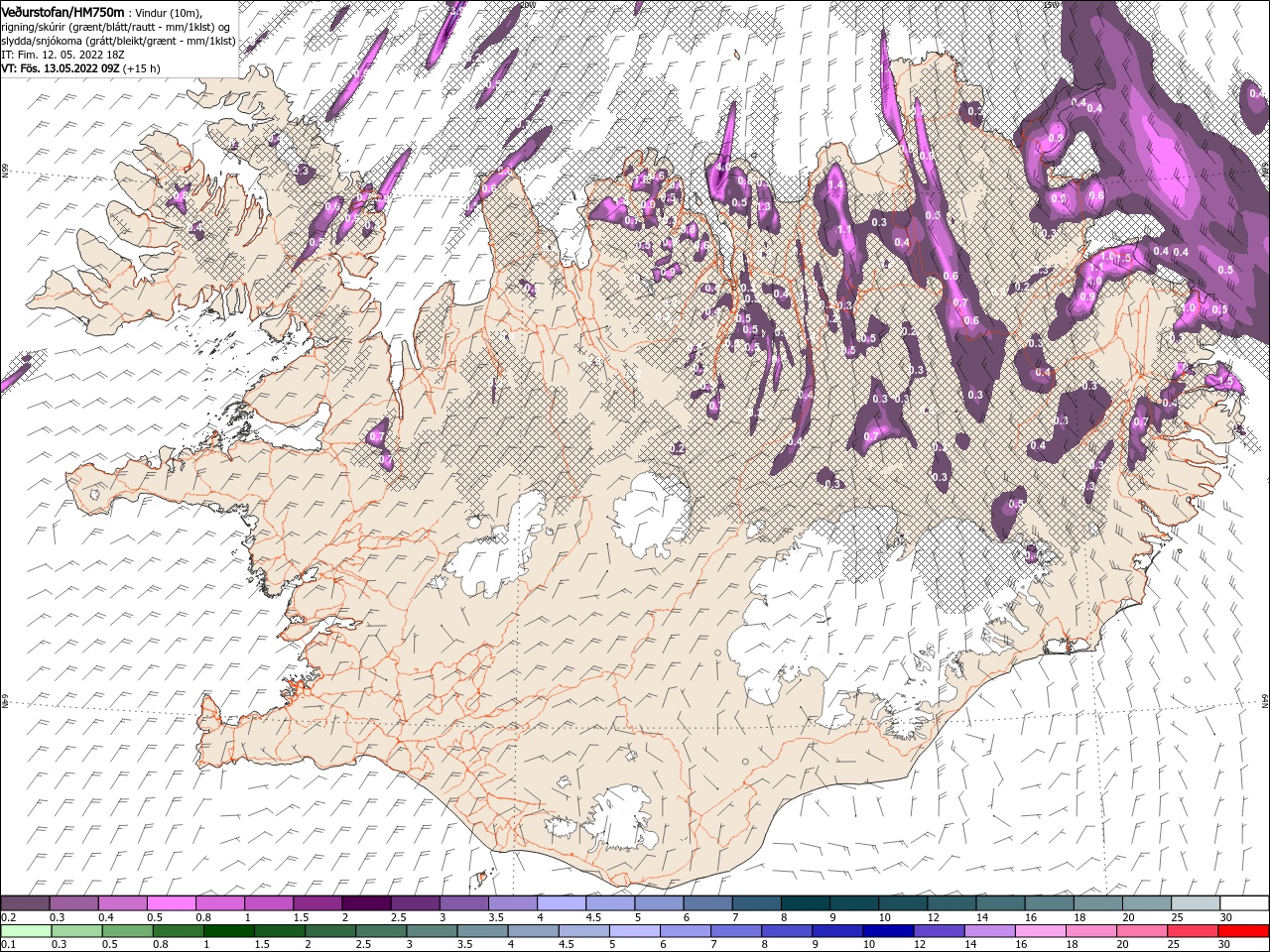The image size is (1270, 952).
Task: Choose the periwinkle swatch labeled 6 in rain legend
Action: click(x=685, y=930)
